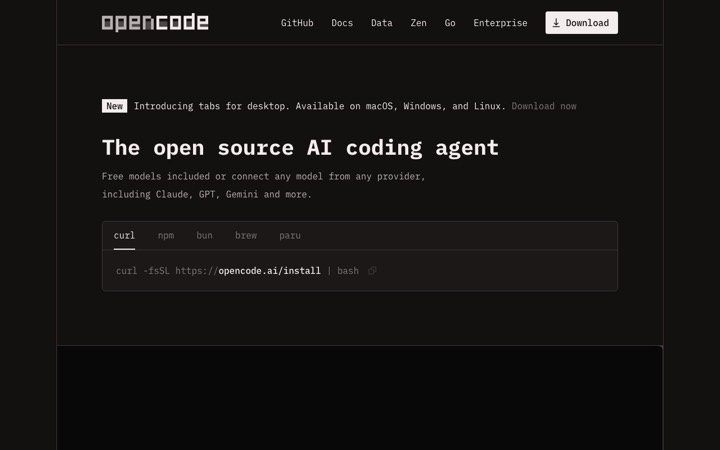Viewport: 720px width, 450px height.
Task: Click the 'Introducing tabs for desktop' announcement text
Action: click(320, 106)
